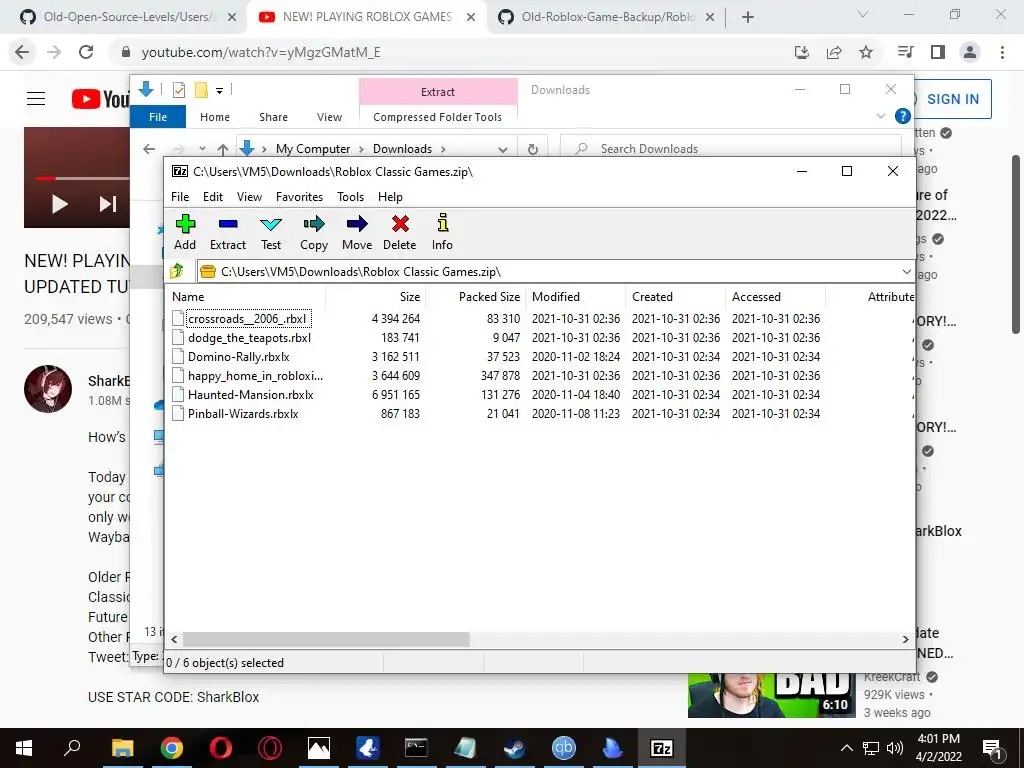Open Share tab in Explorer ribbon

(273, 117)
